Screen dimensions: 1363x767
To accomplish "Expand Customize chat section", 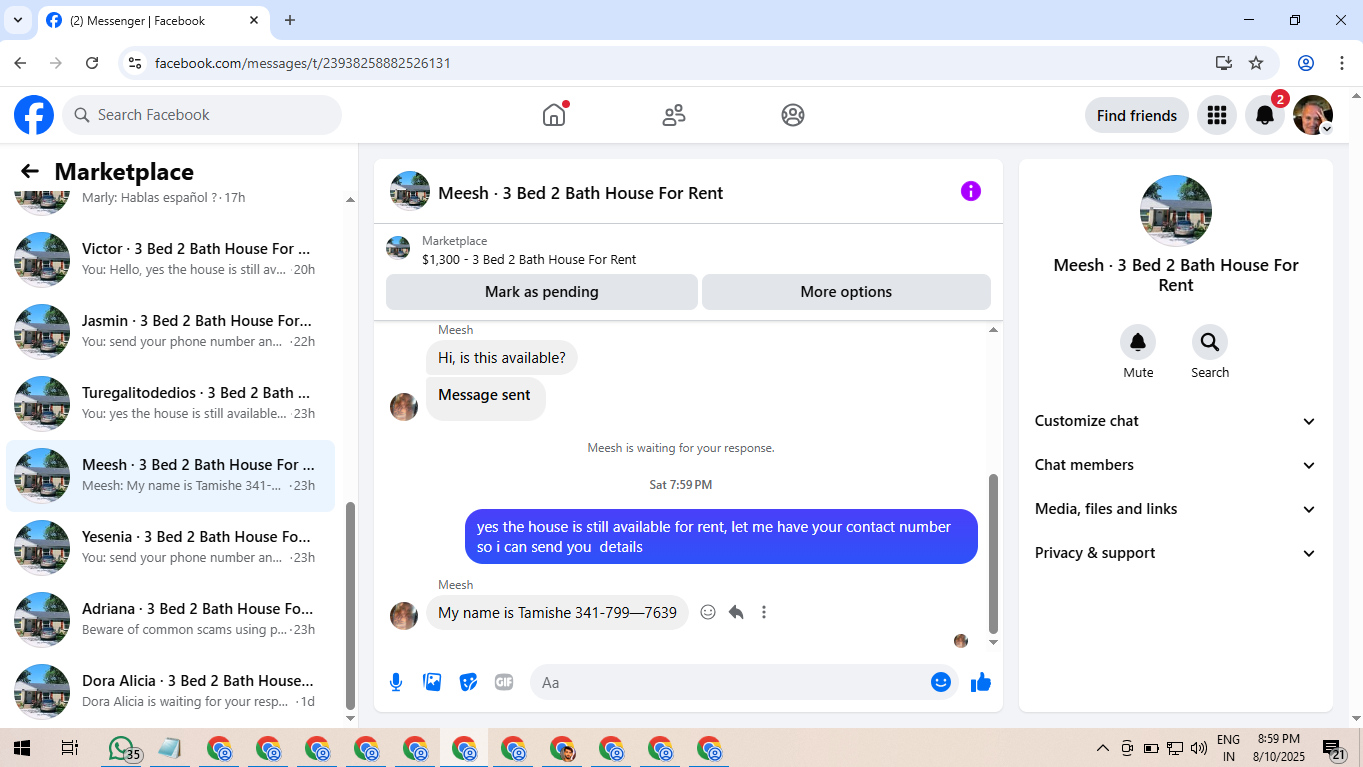I will [x=1176, y=421].
